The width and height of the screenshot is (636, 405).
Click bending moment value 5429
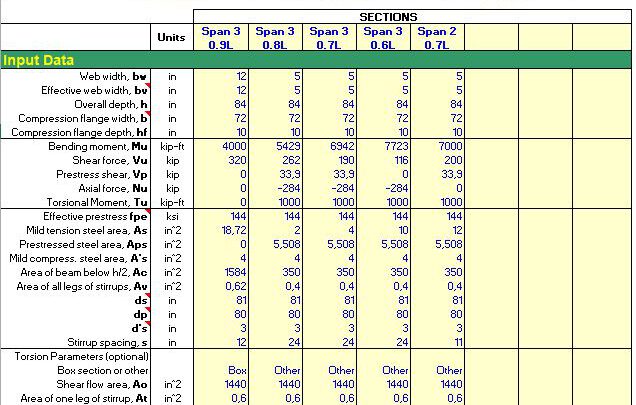click(x=288, y=146)
